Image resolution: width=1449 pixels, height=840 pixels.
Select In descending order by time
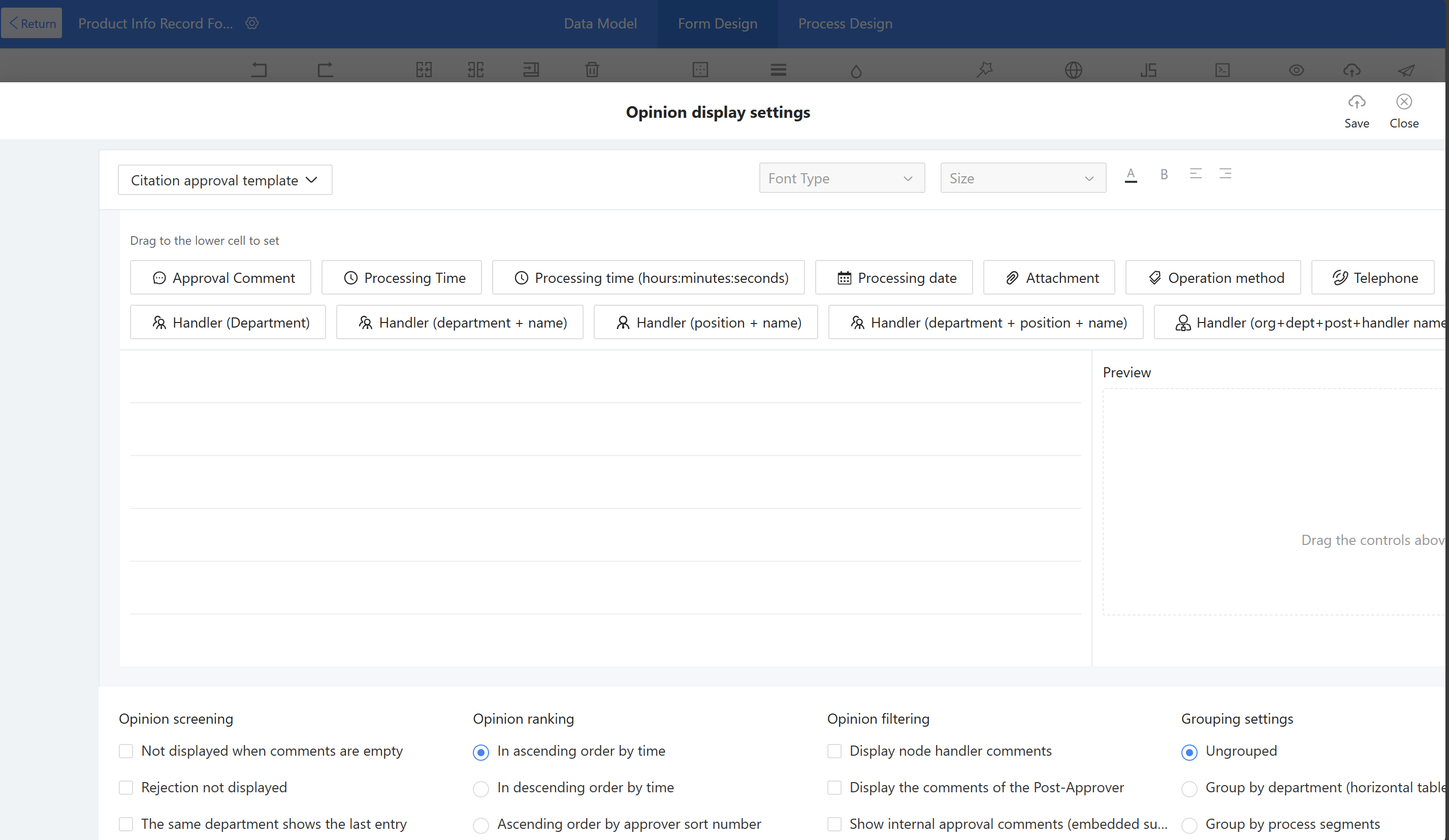click(480, 788)
